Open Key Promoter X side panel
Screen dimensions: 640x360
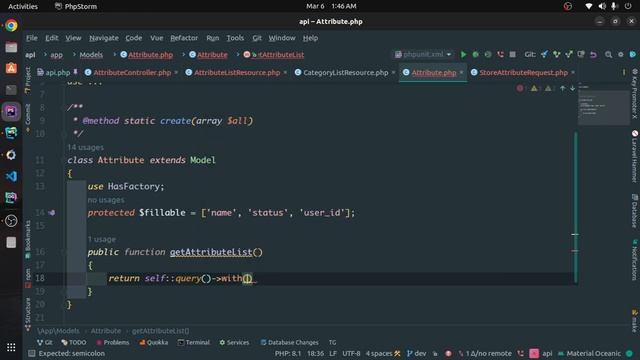[635, 93]
